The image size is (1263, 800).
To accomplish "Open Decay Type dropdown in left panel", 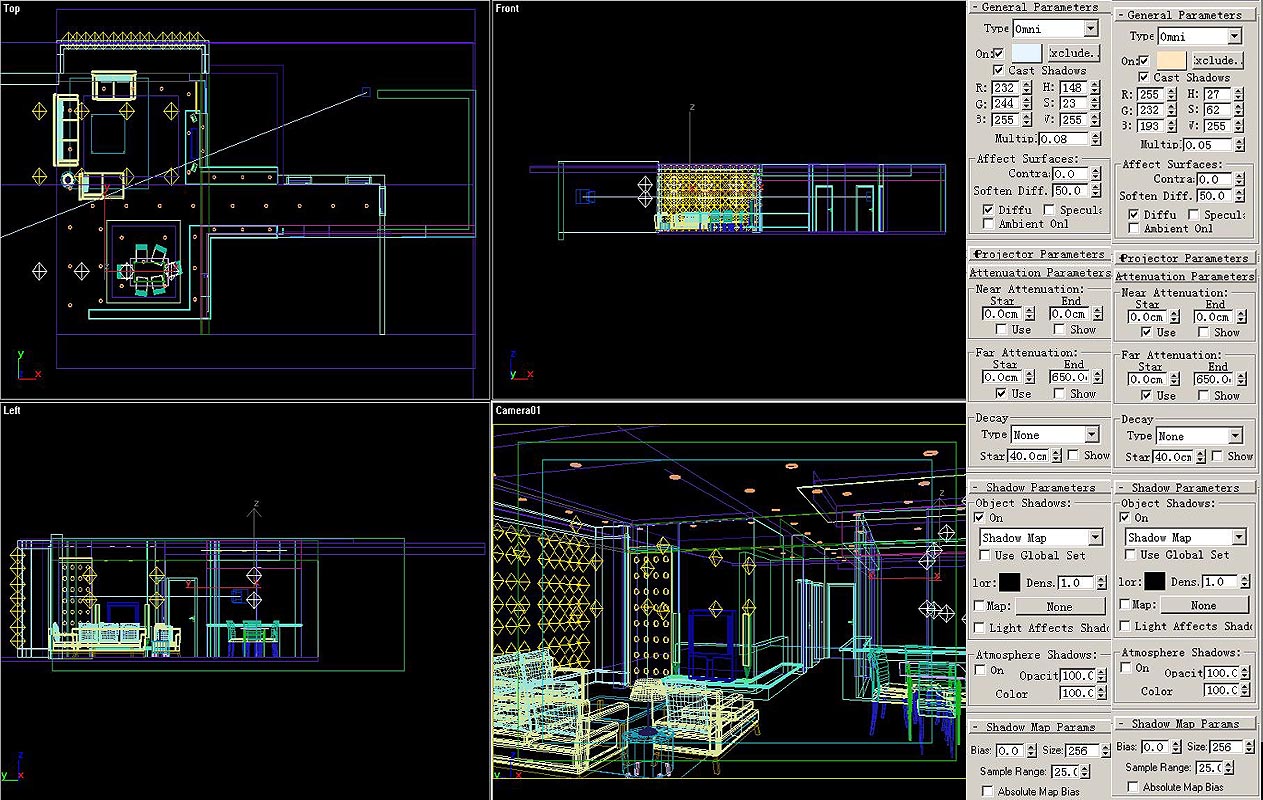I will [1055, 435].
